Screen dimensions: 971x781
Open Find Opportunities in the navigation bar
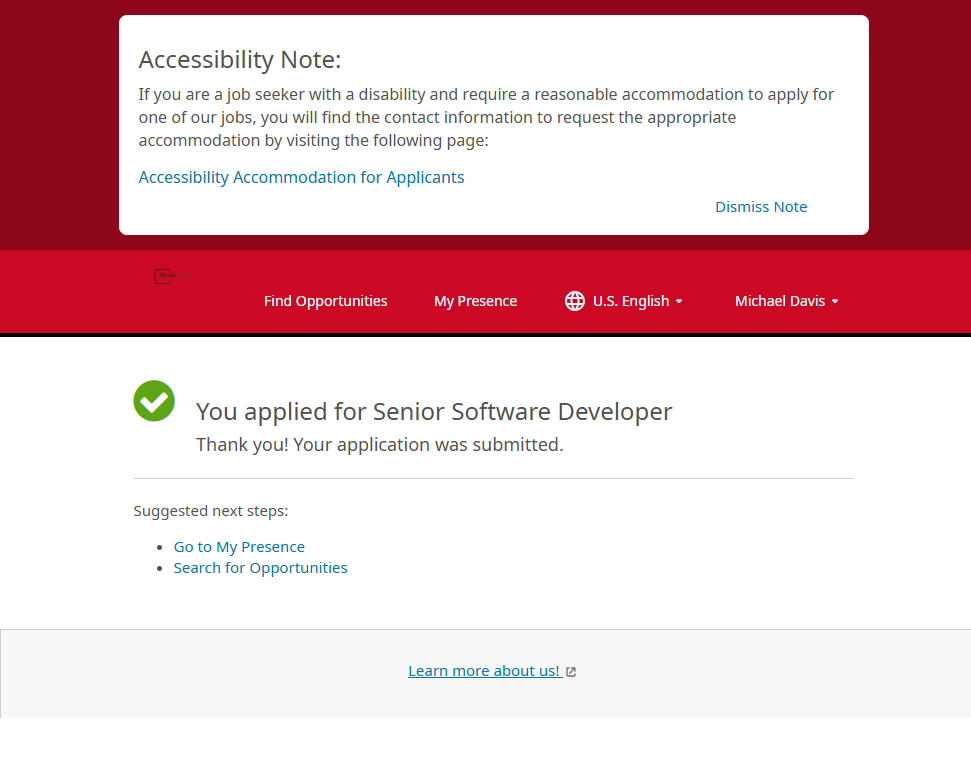tap(325, 301)
